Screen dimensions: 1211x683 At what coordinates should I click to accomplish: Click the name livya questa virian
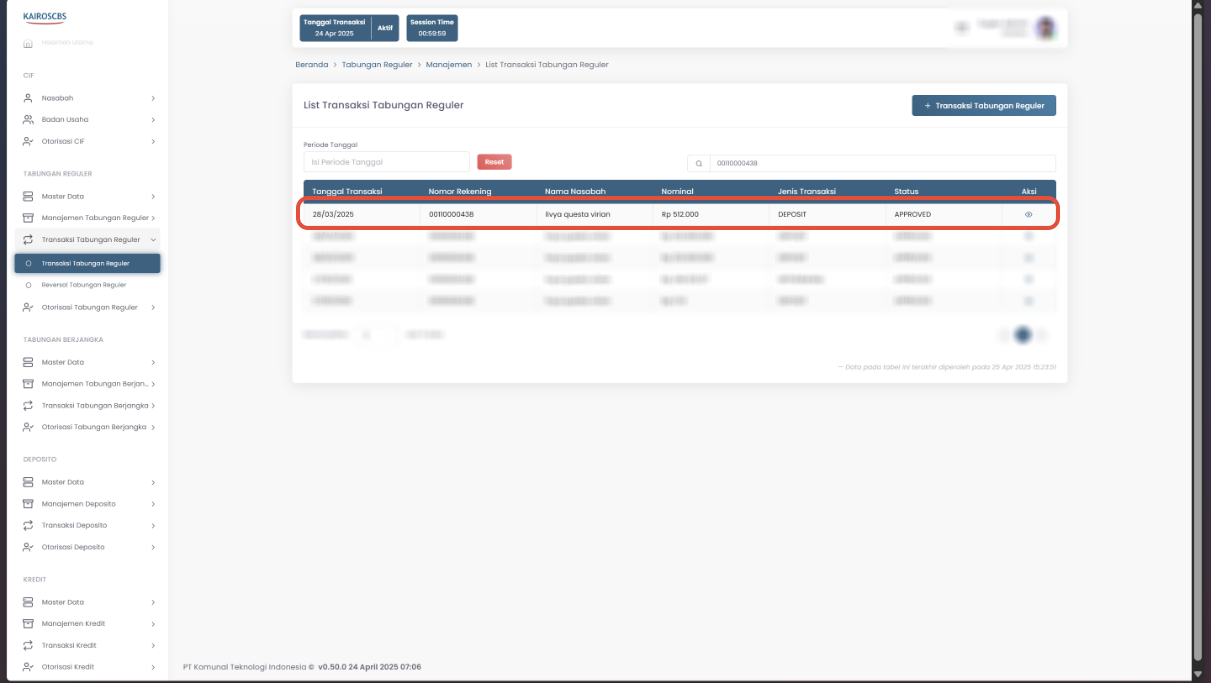(x=578, y=214)
